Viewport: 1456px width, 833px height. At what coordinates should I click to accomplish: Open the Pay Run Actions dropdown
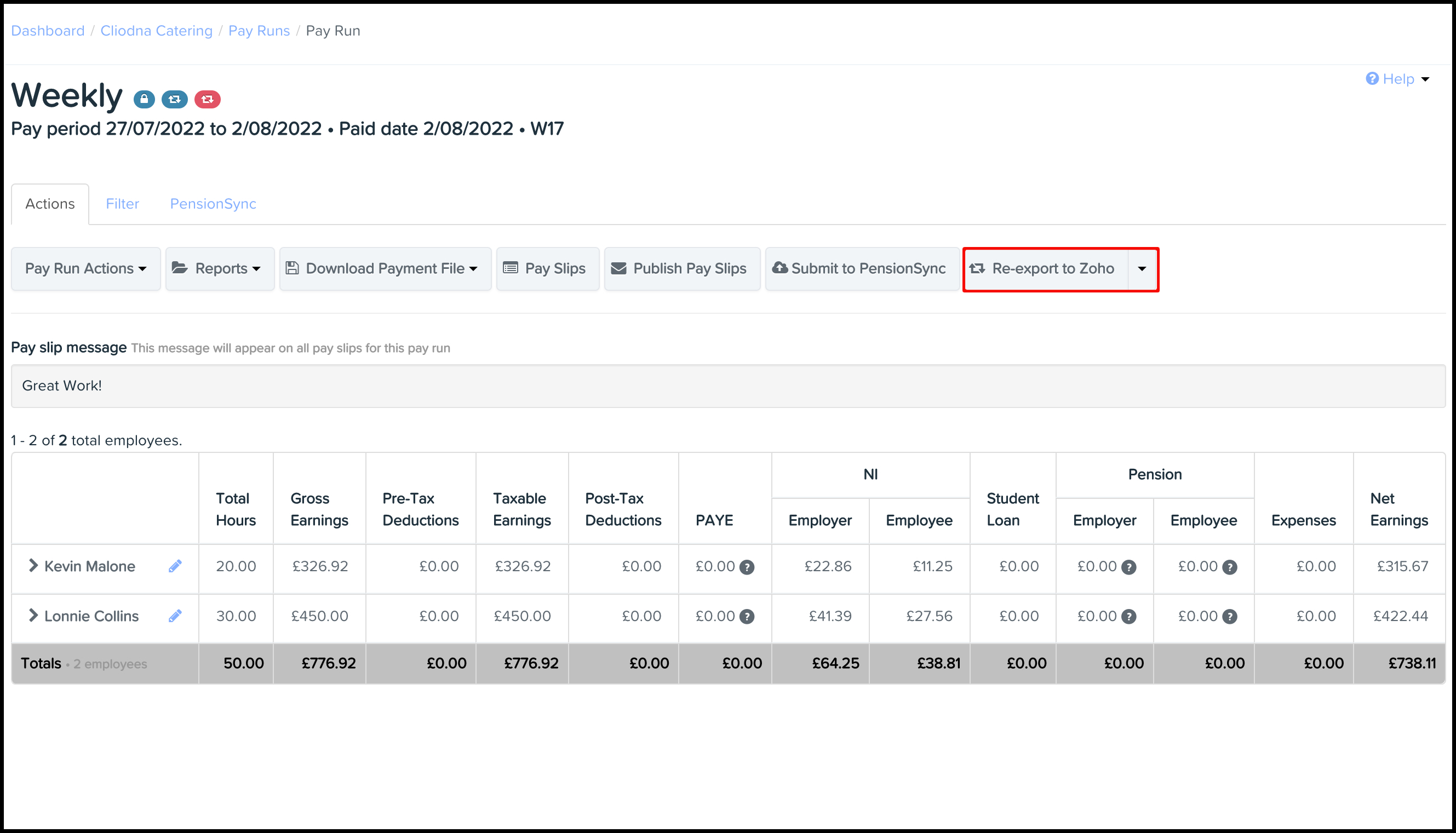(x=86, y=269)
